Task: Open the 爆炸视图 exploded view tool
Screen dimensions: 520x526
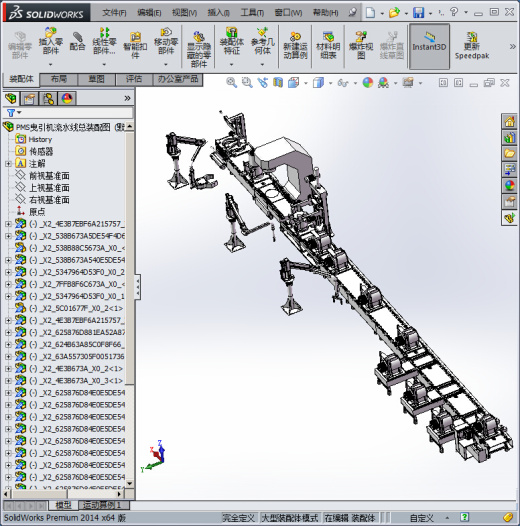Action: click(361, 46)
